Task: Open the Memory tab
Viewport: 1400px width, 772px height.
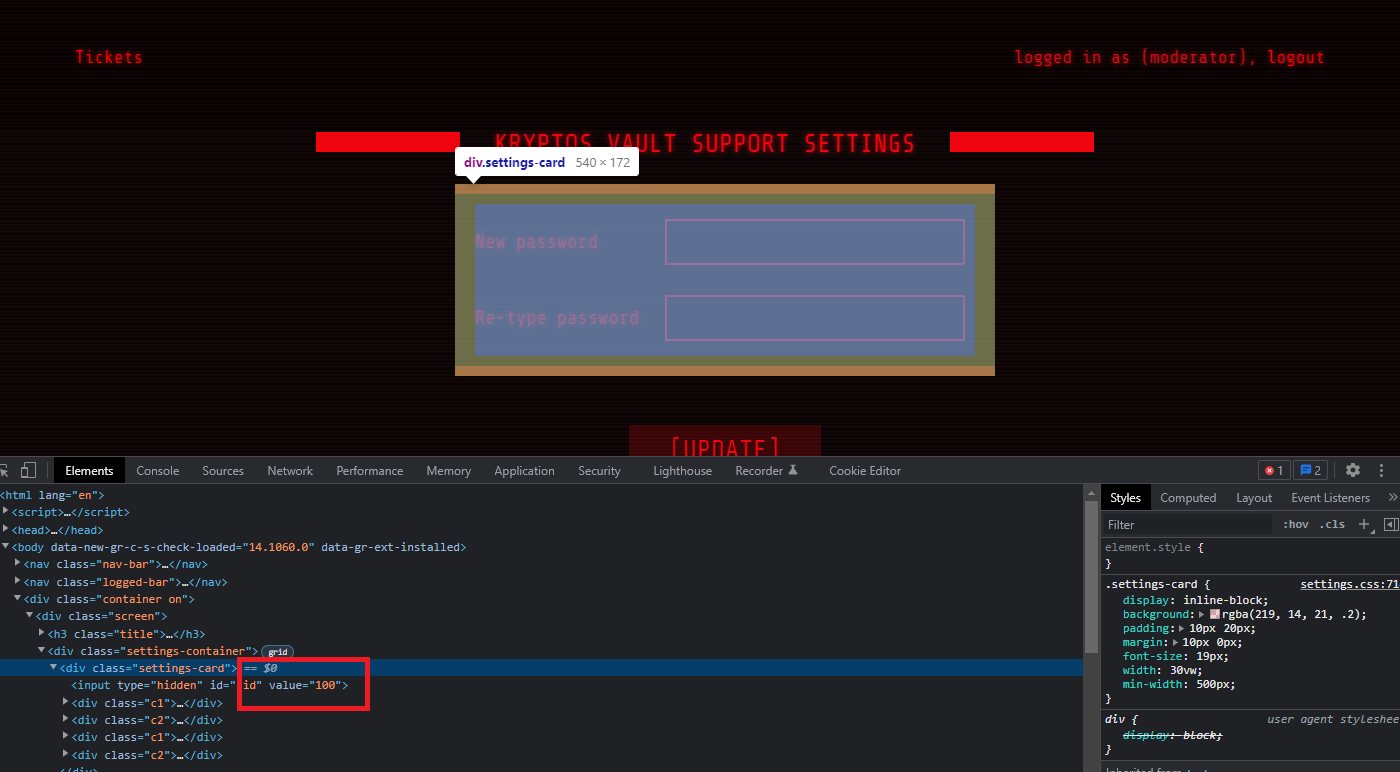Action: tap(448, 470)
